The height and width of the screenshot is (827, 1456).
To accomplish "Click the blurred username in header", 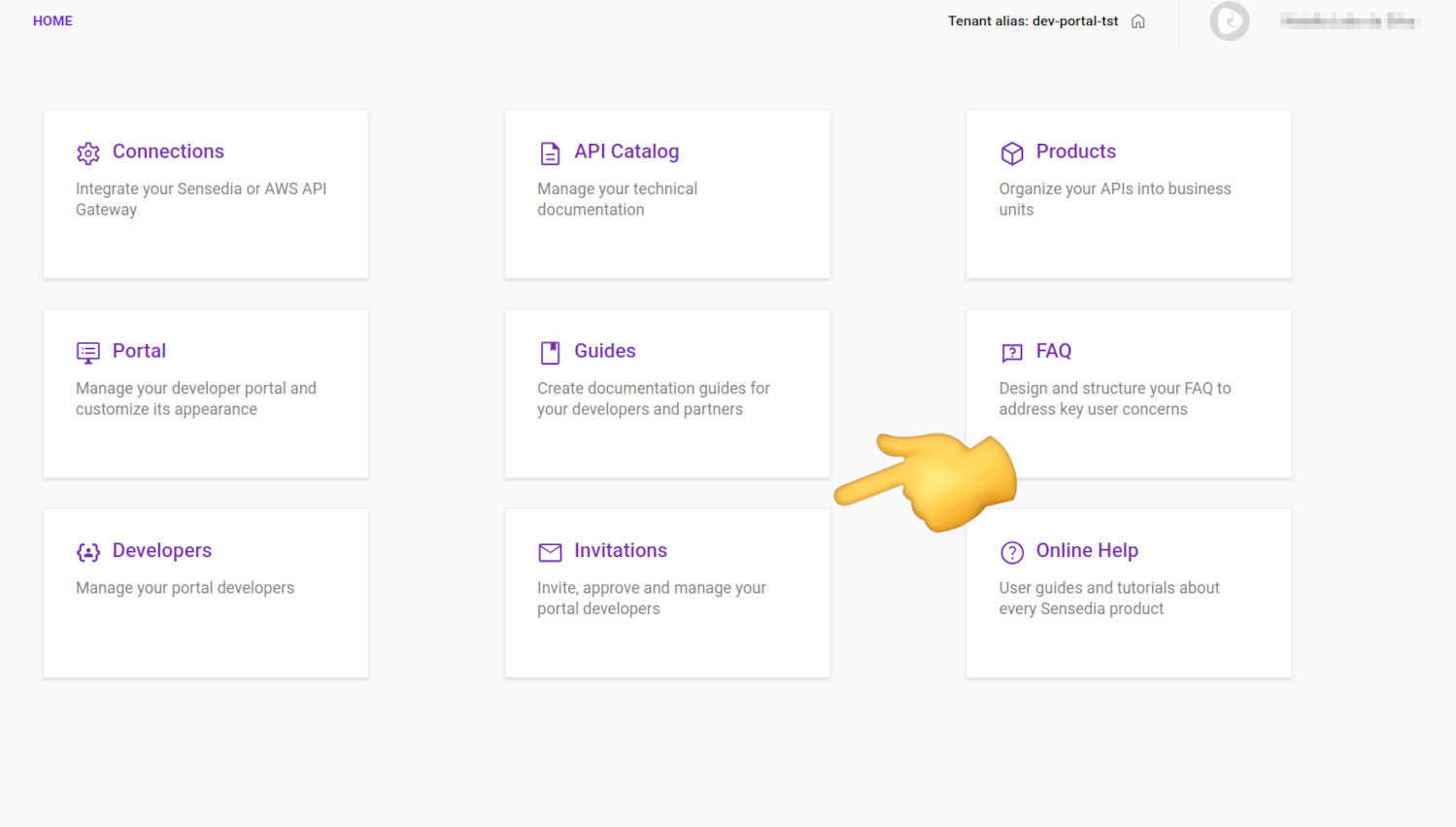I will pyautogui.click(x=1349, y=21).
